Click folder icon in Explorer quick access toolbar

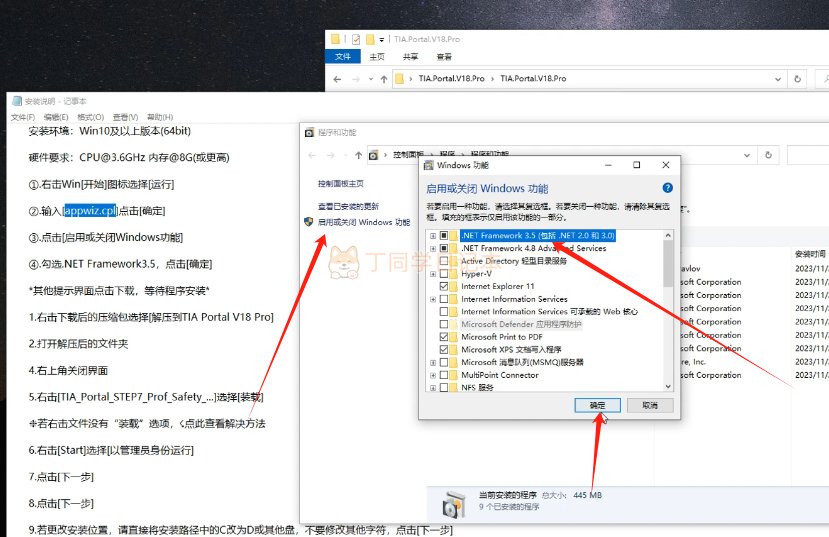pyautogui.click(x=370, y=39)
